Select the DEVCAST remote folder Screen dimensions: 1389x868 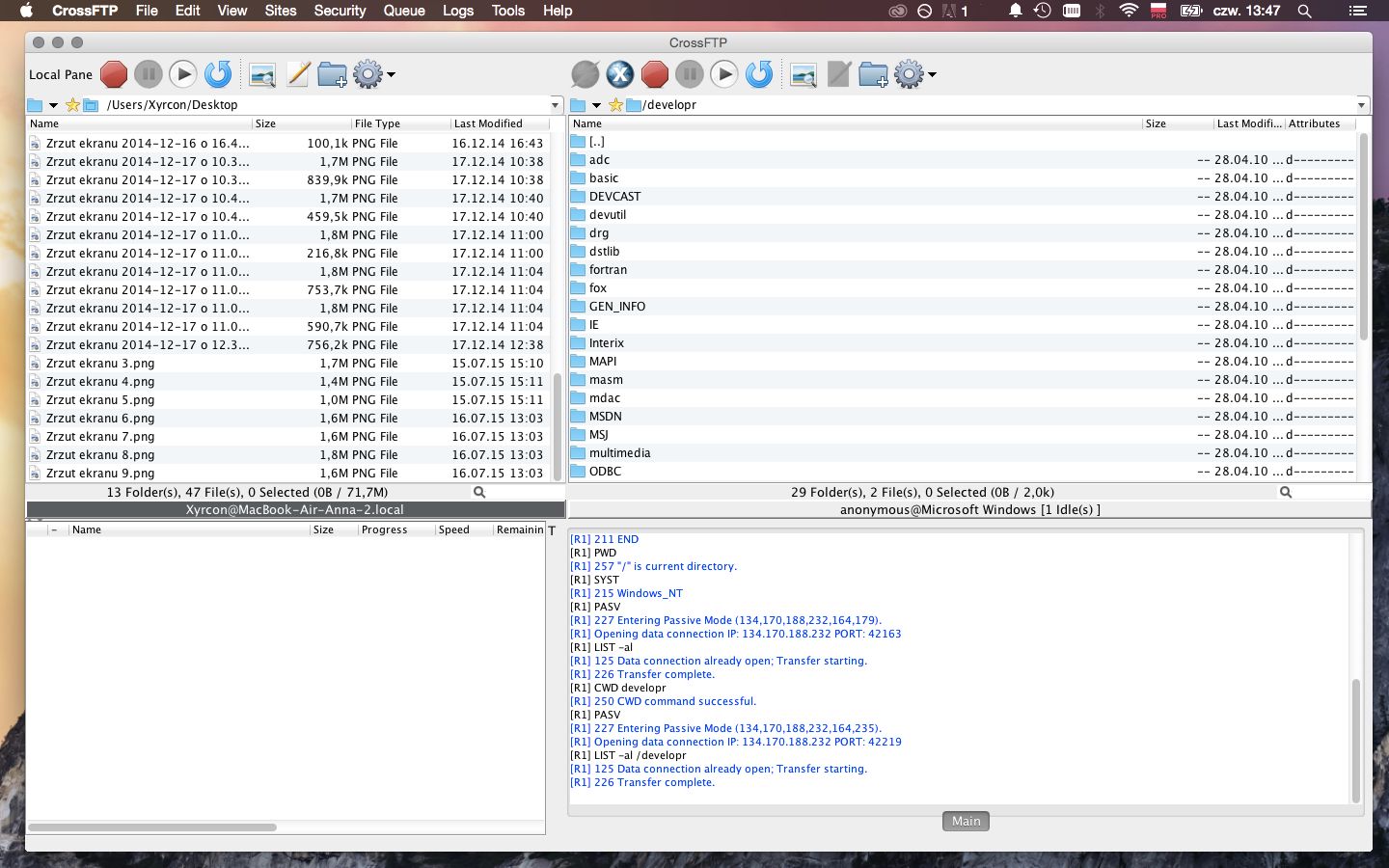[x=614, y=197]
